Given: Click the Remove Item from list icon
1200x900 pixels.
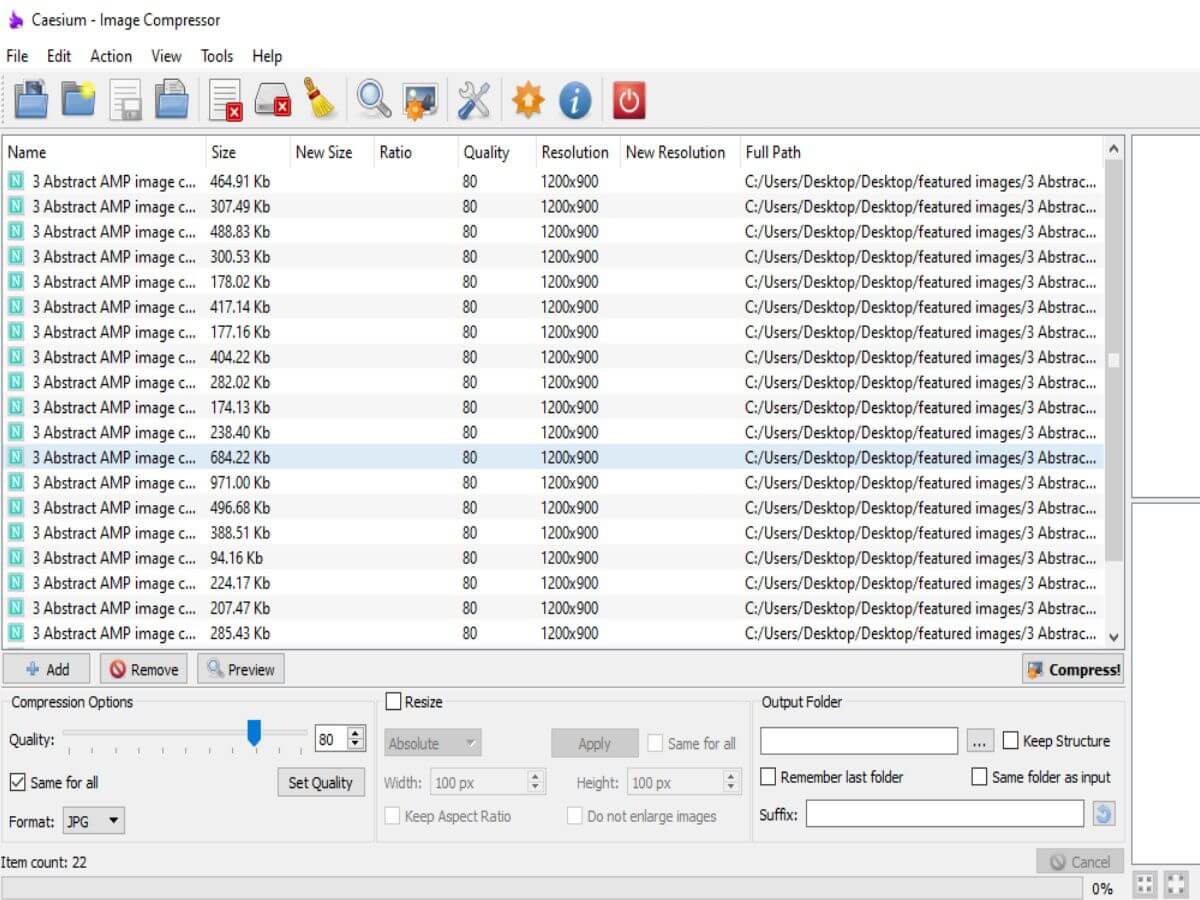Looking at the screenshot, I should pos(225,100).
